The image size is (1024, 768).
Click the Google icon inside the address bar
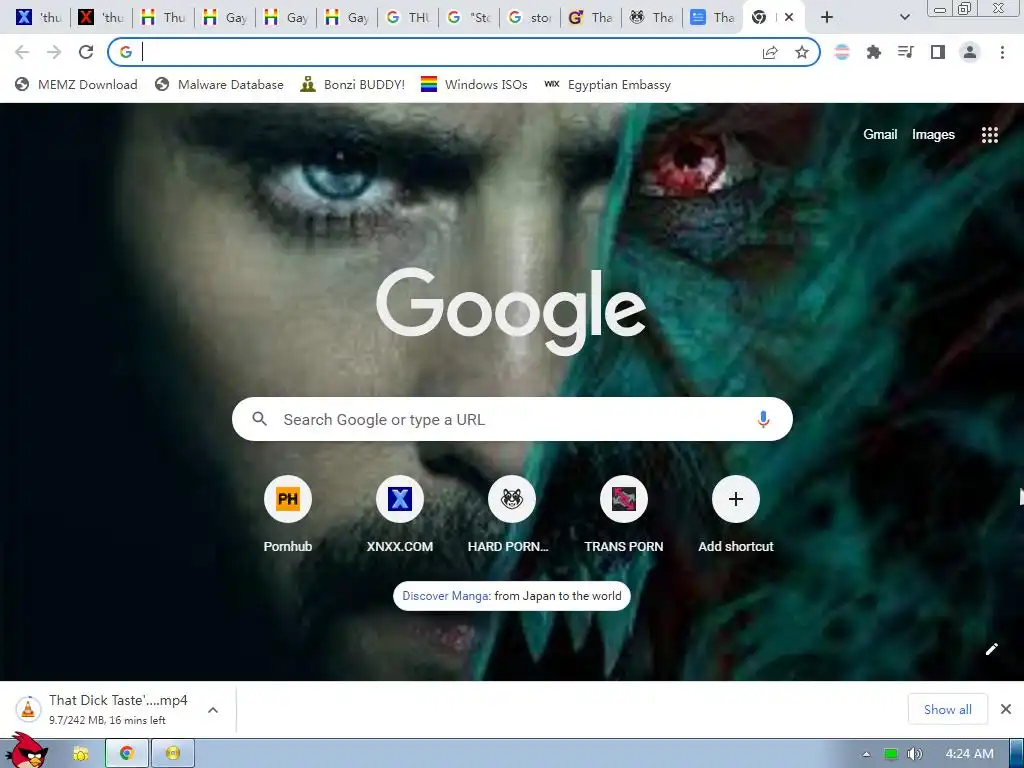click(x=126, y=52)
